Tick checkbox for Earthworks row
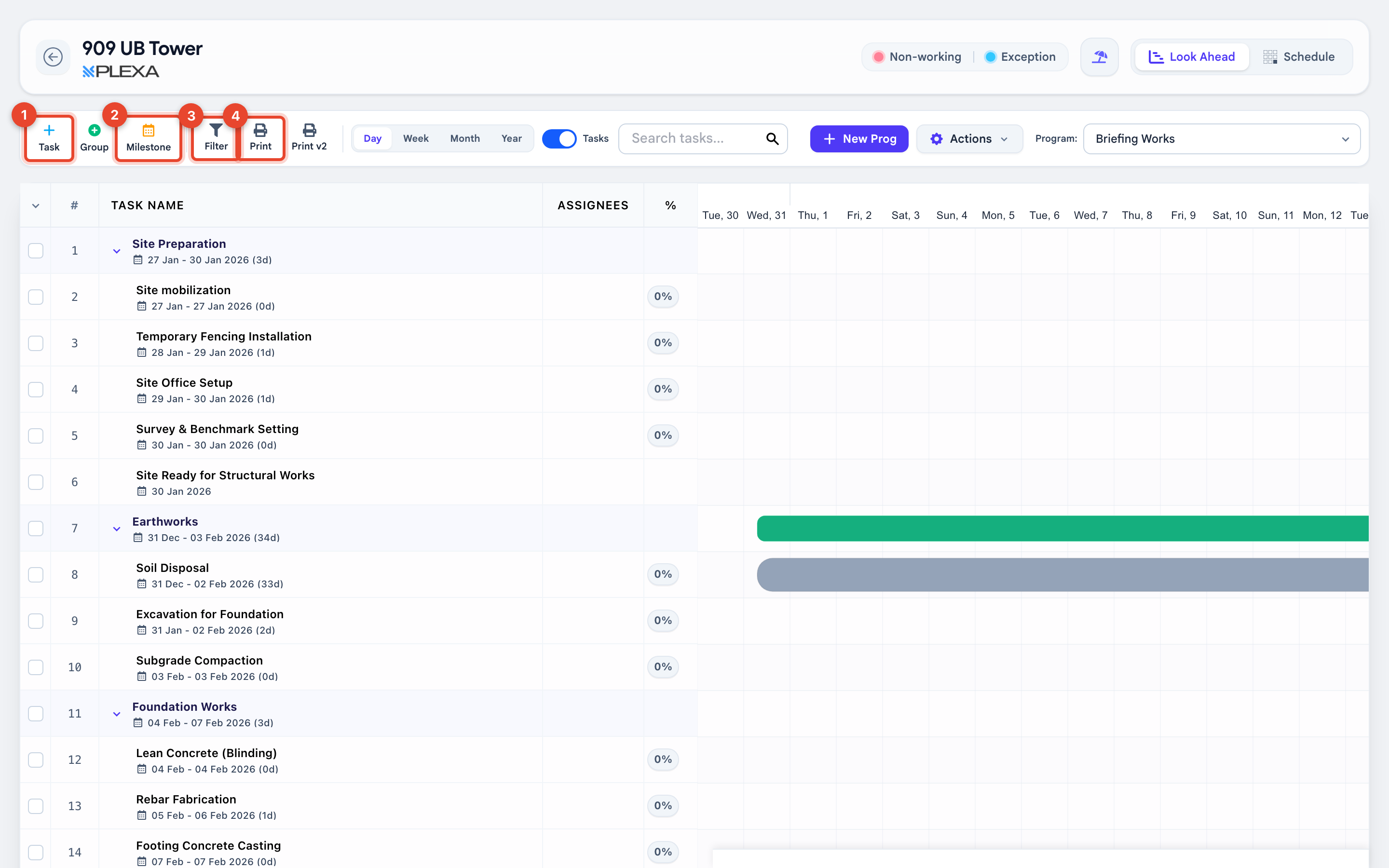This screenshot has width=1389, height=868. pos(36,529)
